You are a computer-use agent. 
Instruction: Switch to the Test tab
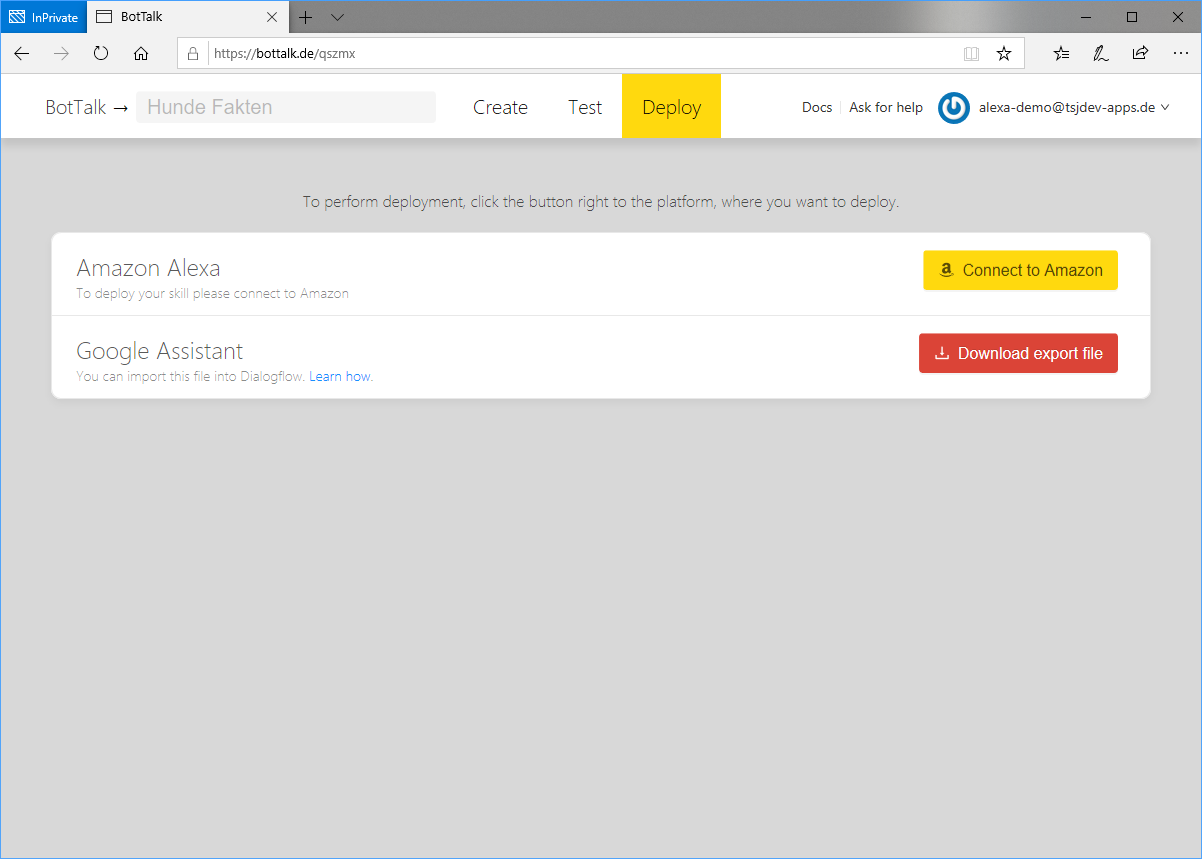[585, 108]
